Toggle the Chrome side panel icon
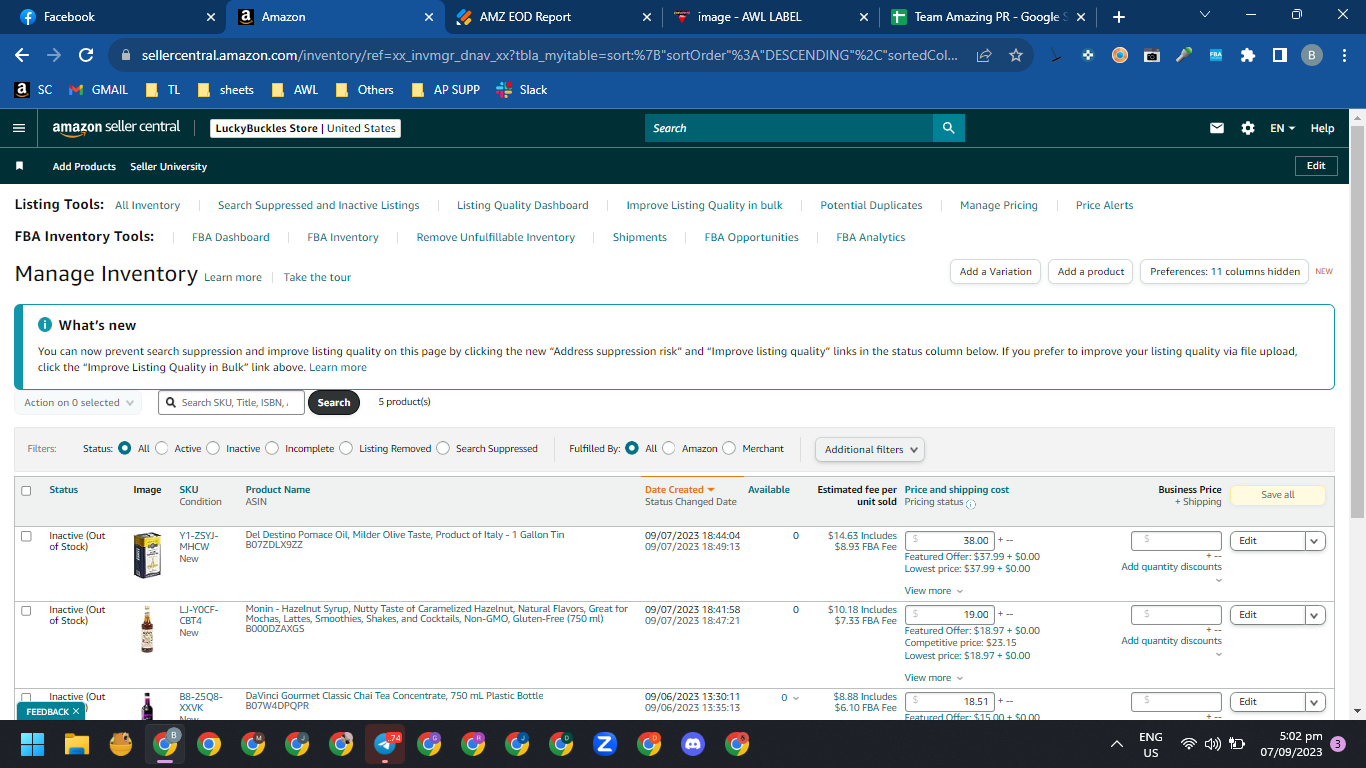 (1280, 55)
